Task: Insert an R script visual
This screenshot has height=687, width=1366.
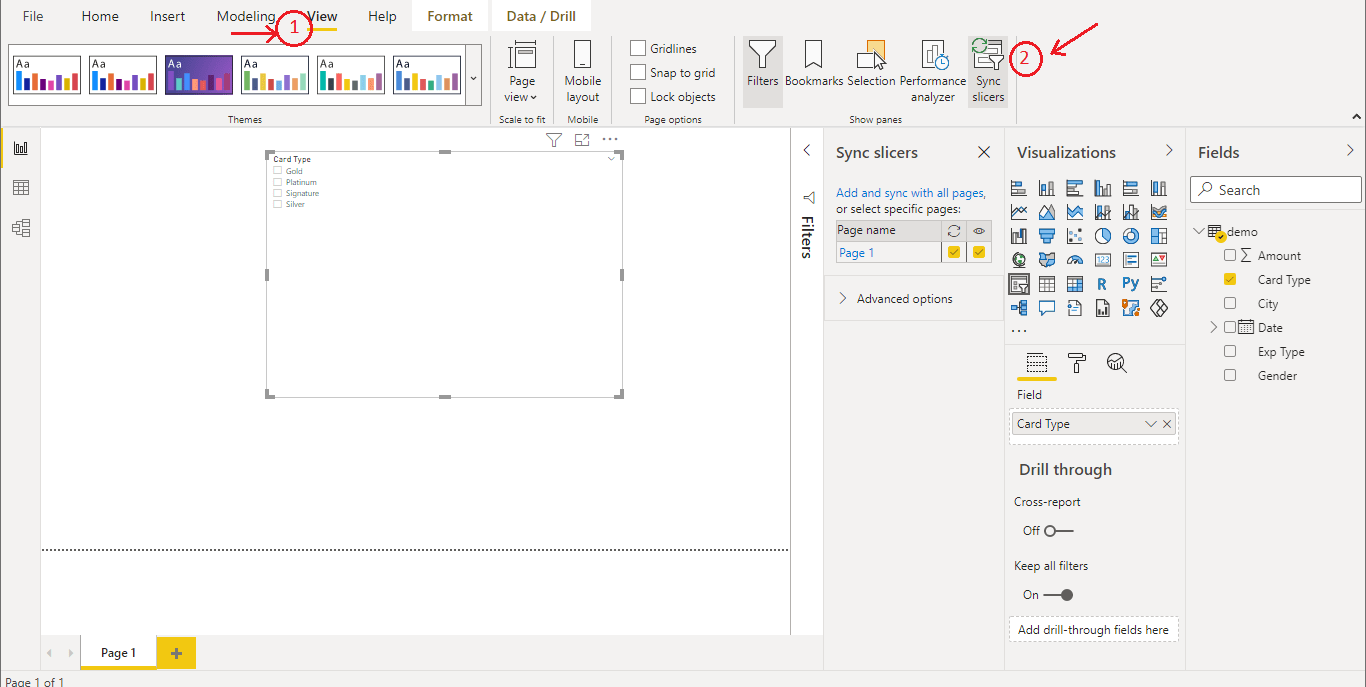Action: [x=1102, y=284]
